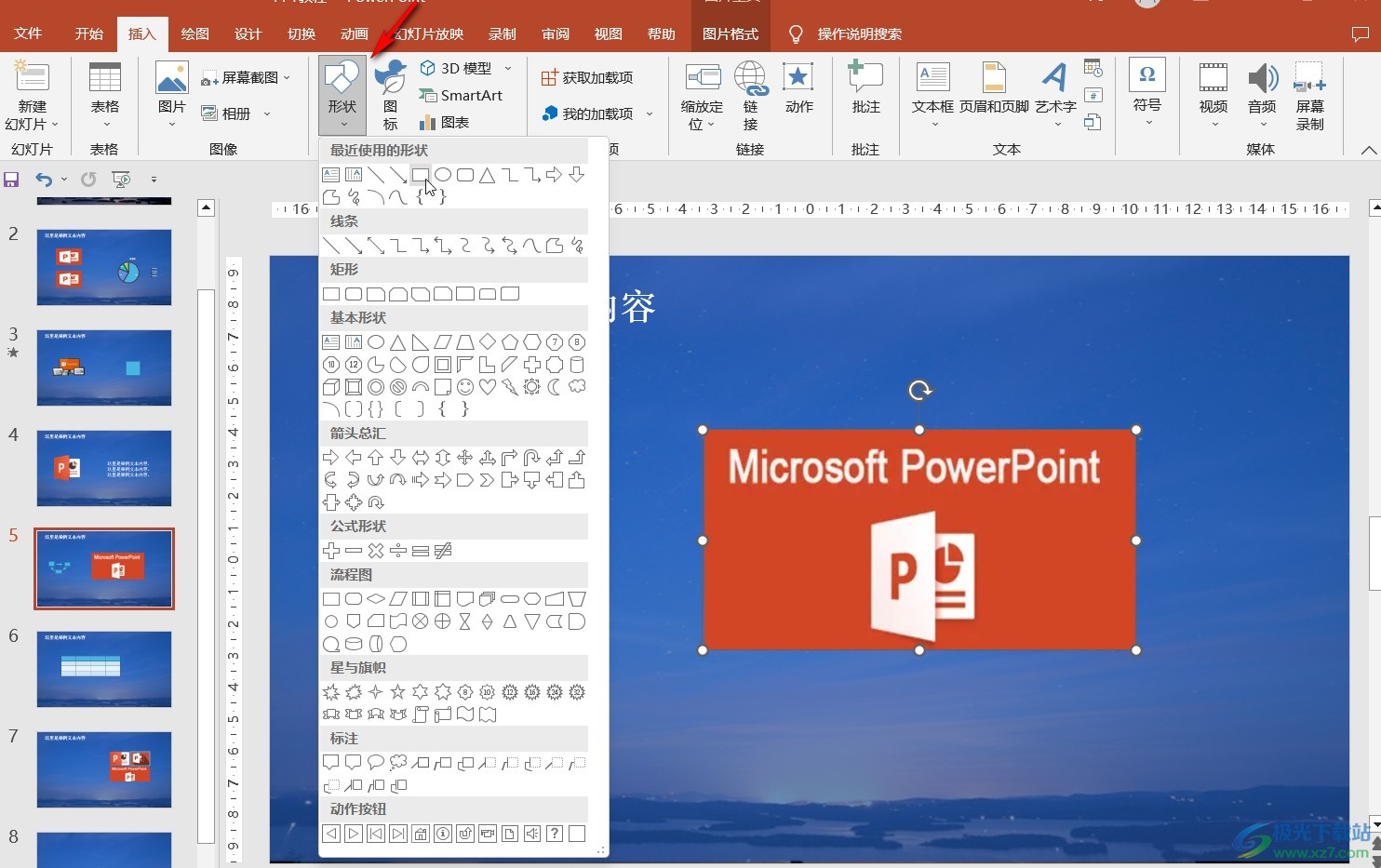This screenshot has height=868, width=1381.
Task: Open slide 3 thumbnail
Action: pyautogui.click(x=104, y=367)
